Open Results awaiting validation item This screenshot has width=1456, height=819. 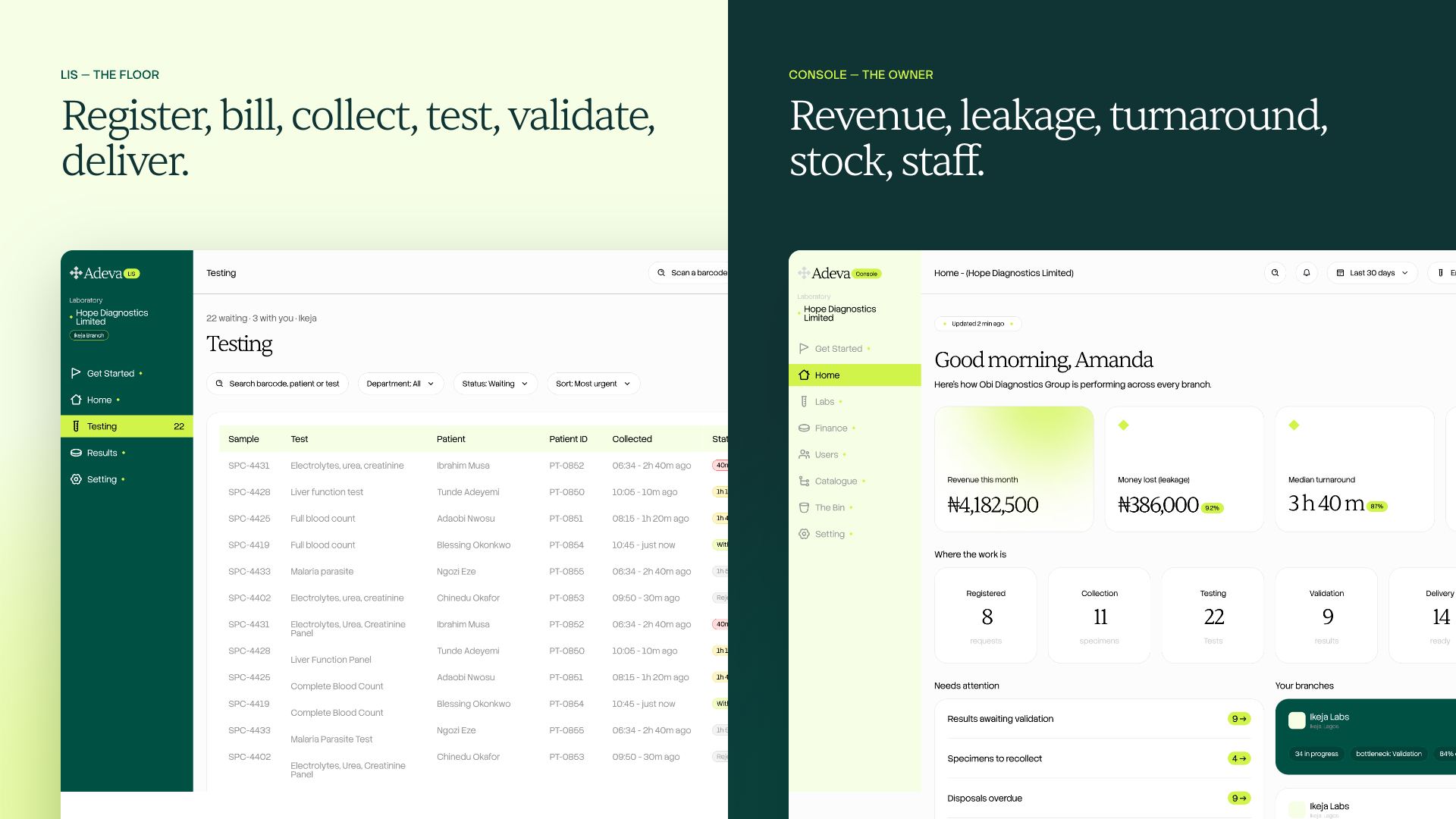(x=1099, y=719)
